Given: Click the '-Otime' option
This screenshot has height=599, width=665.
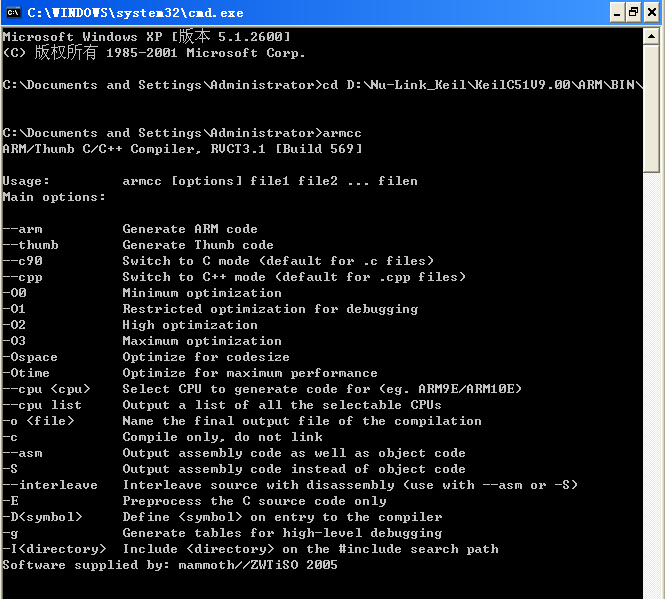Looking at the screenshot, I should [x=26, y=373].
